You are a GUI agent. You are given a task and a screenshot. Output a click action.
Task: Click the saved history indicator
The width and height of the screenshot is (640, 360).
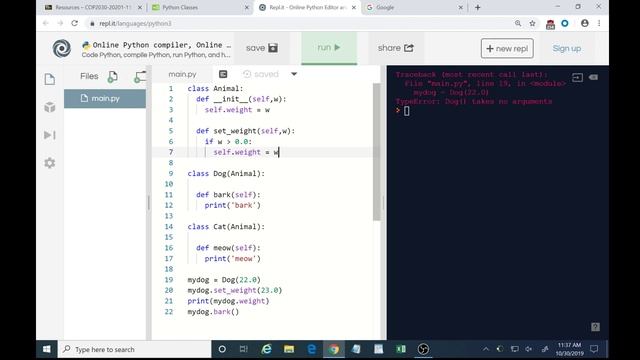click(x=260, y=74)
